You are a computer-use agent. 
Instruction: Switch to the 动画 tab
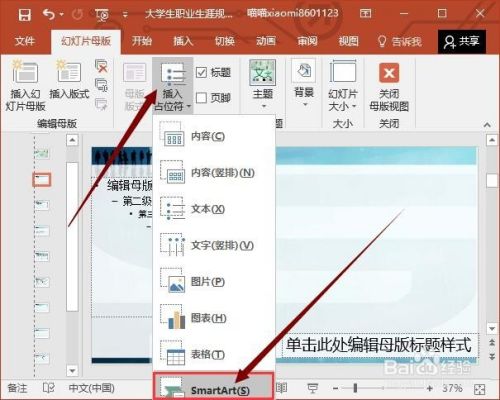(266, 41)
